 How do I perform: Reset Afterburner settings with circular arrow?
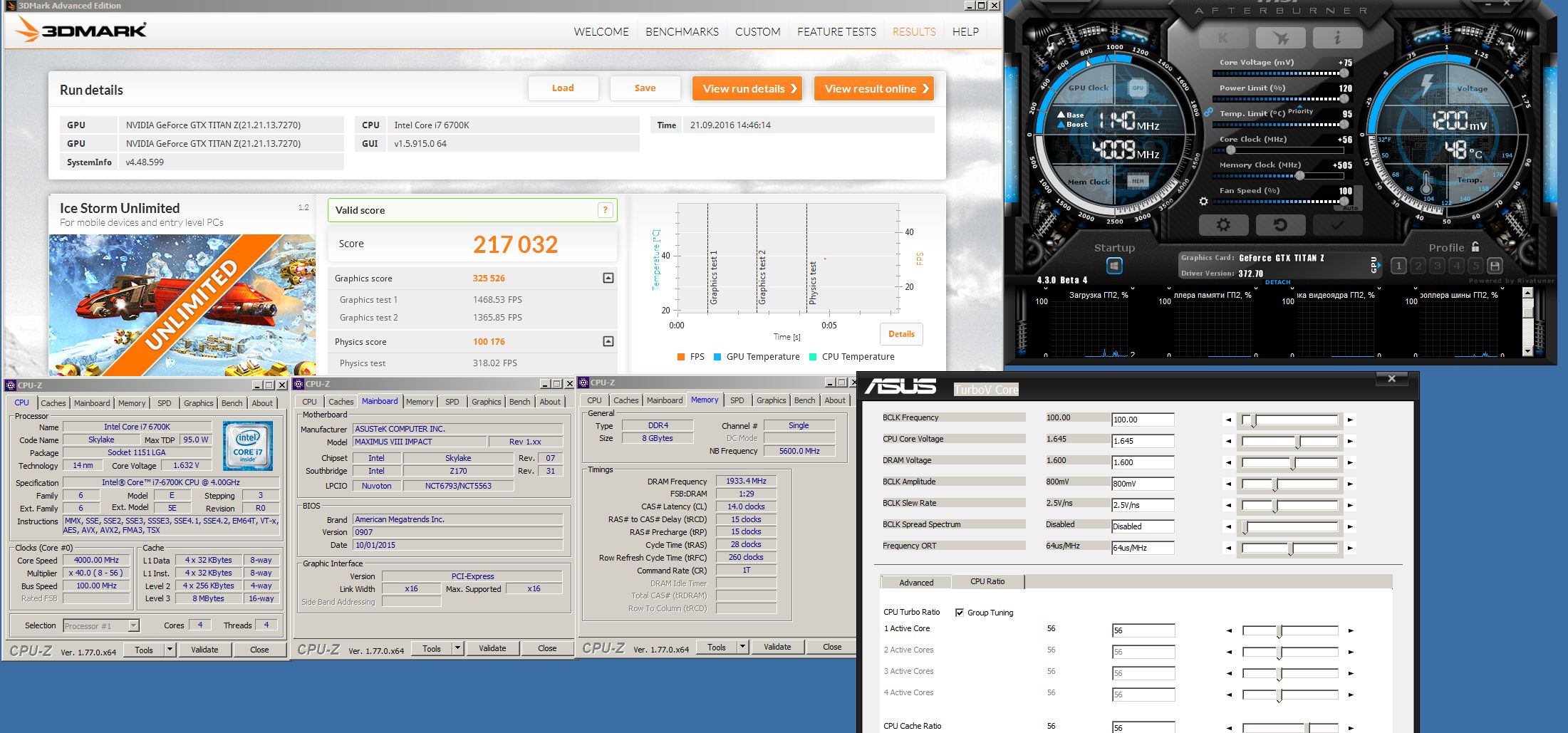pos(1280,225)
